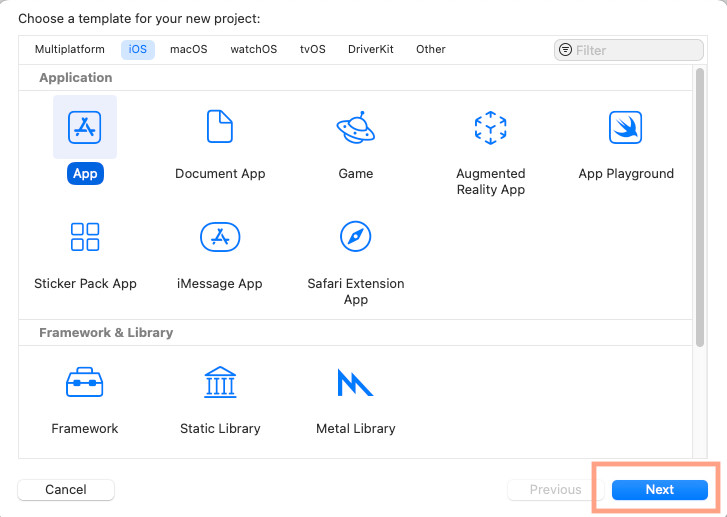Choose the Safari Extension App template
Viewport: 727px width, 517px height.
click(355, 238)
